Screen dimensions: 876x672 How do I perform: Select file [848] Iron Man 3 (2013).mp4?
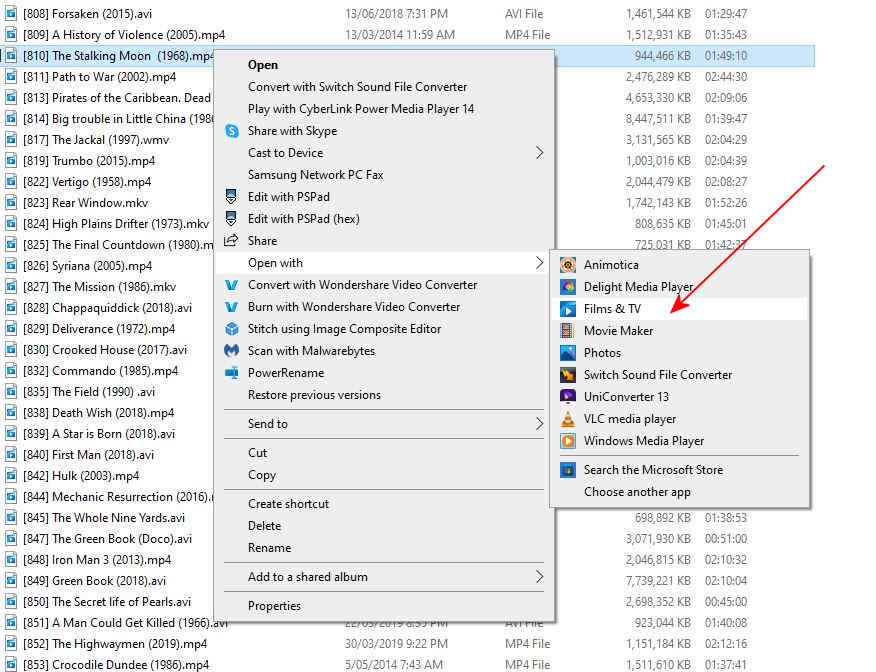coord(97,560)
